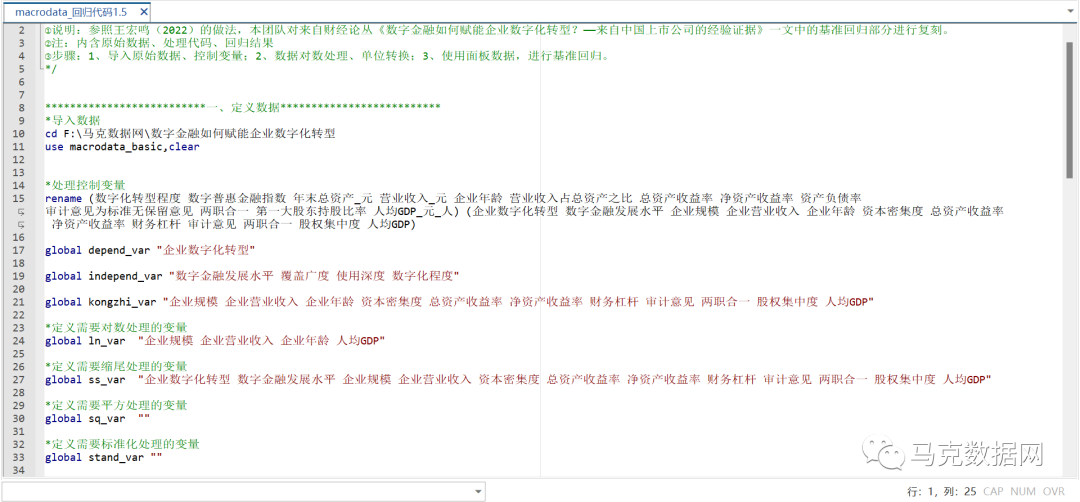Click the 'global stand_var' line

tap(103, 457)
